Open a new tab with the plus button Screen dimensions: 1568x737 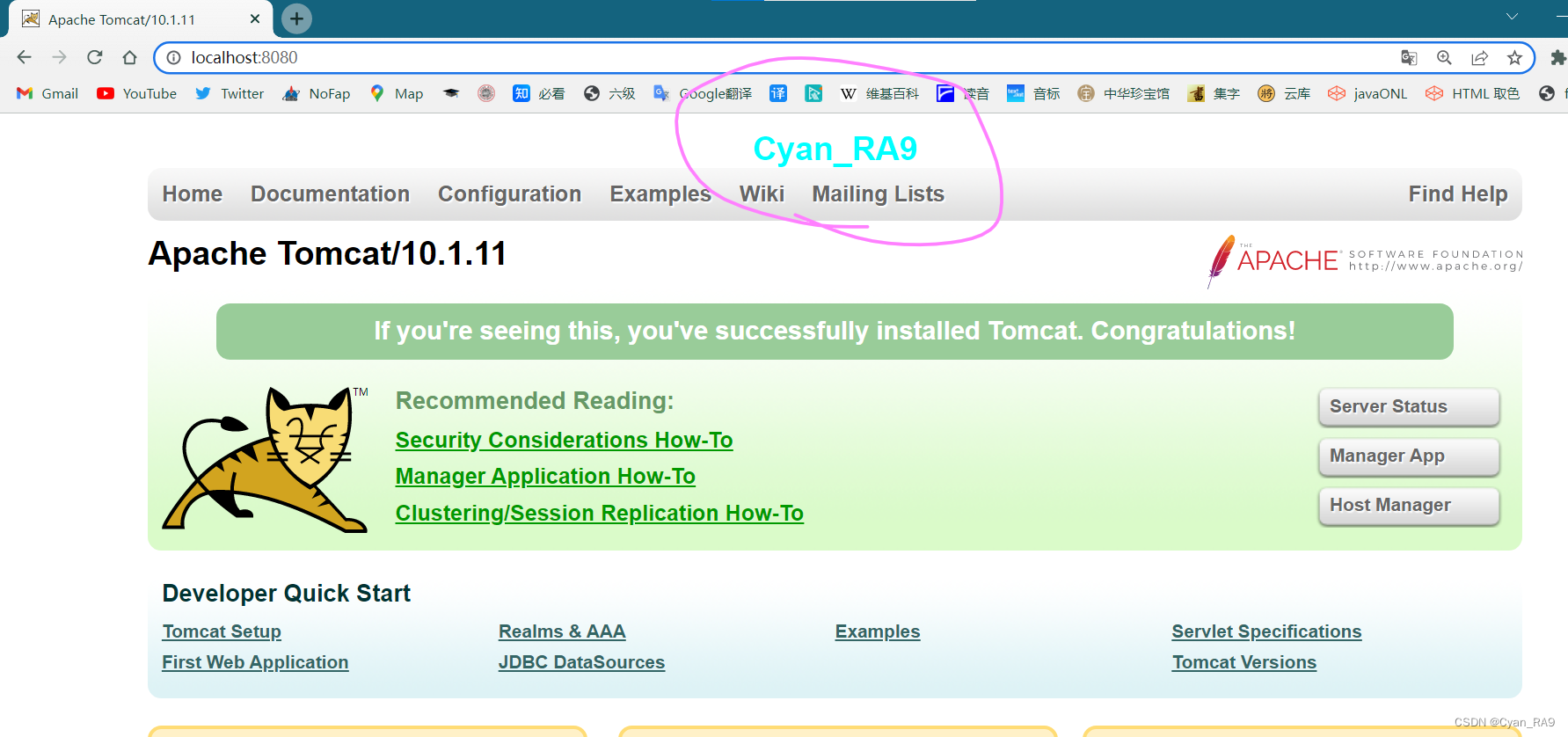point(297,18)
